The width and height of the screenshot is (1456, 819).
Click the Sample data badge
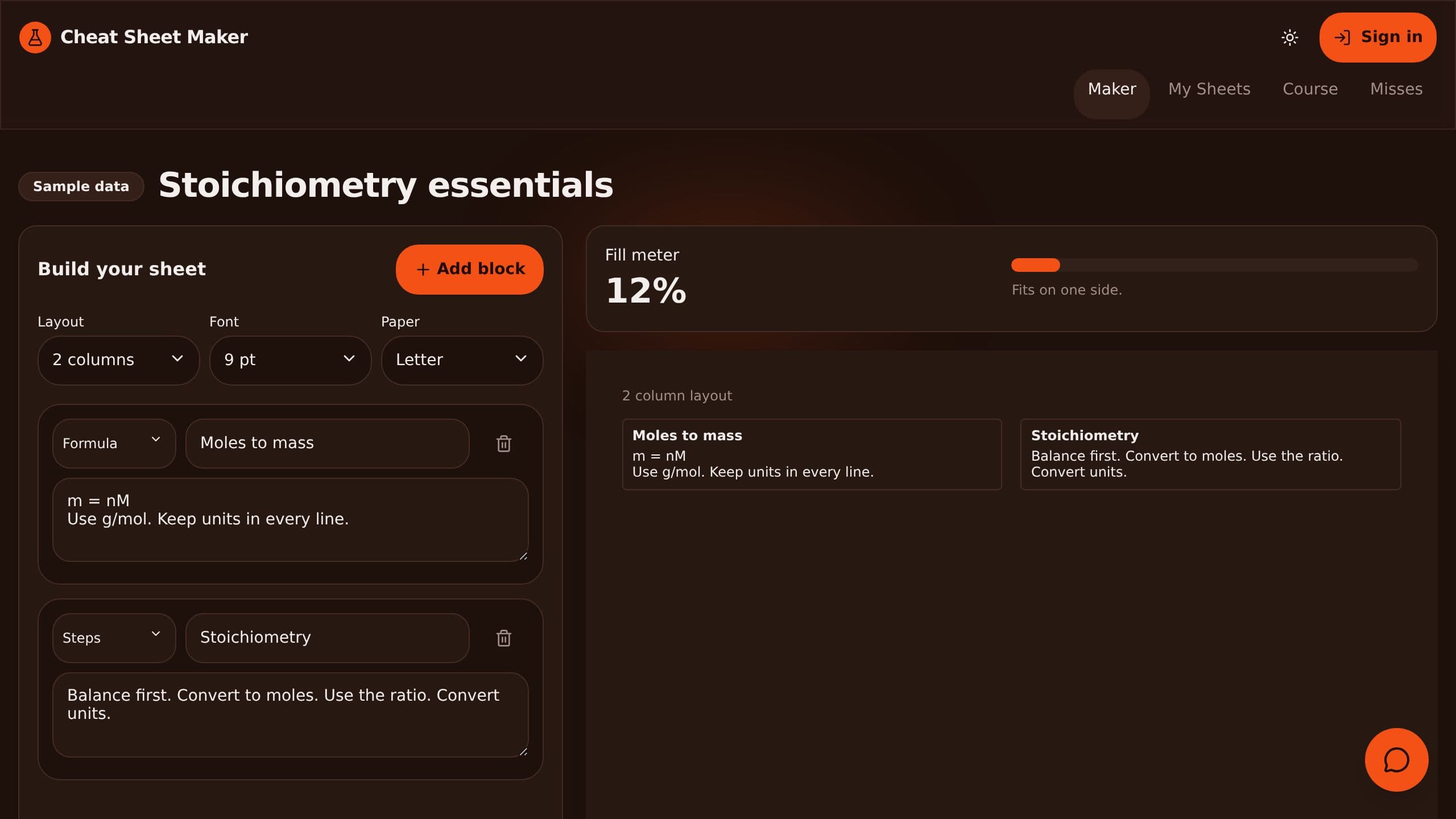point(81,187)
